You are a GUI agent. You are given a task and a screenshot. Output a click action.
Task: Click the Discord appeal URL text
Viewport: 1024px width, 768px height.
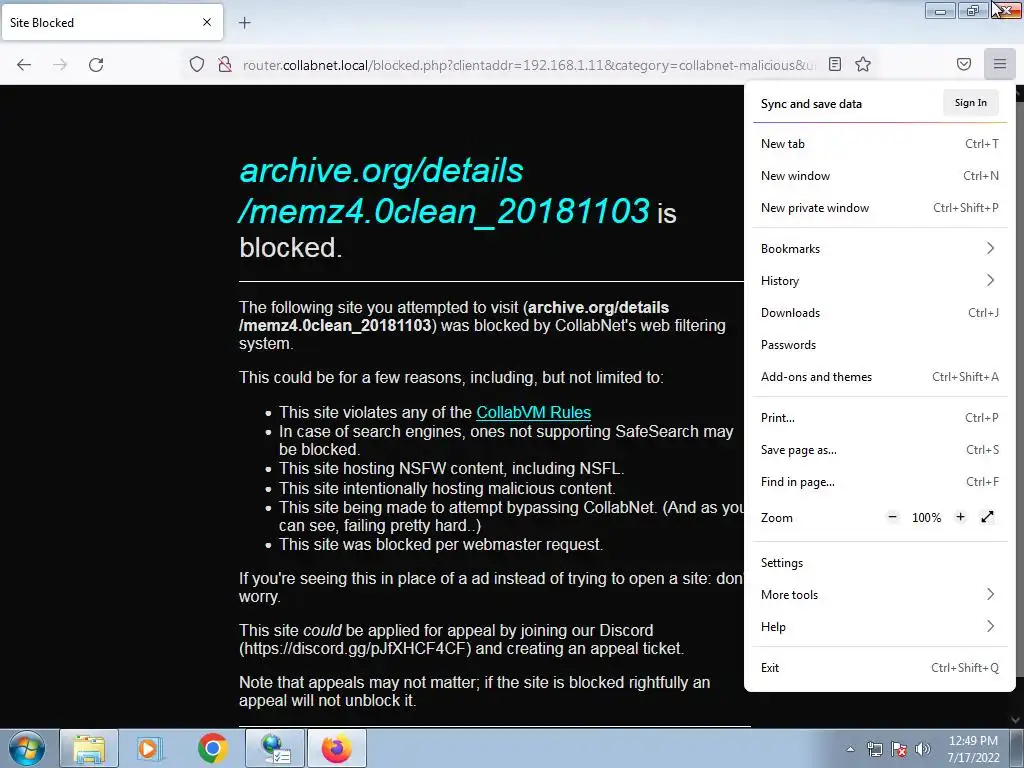coord(355,649)
